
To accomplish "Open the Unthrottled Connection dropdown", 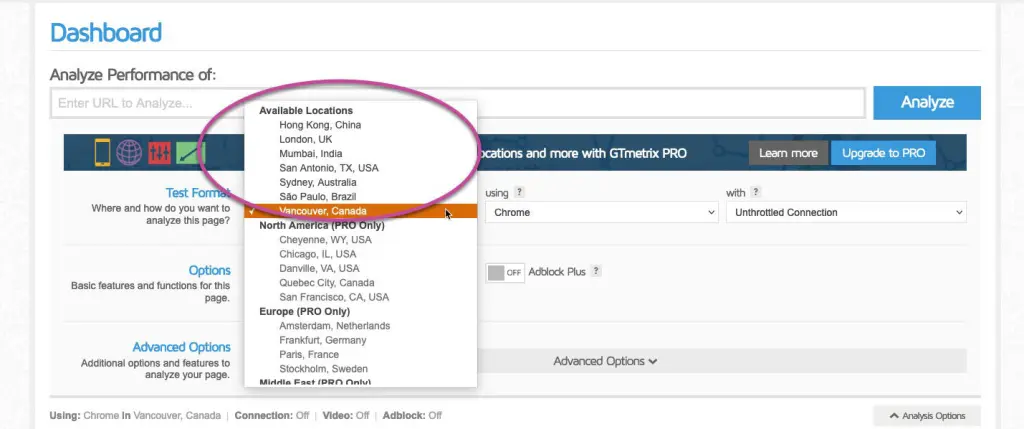I will point(846,212).
